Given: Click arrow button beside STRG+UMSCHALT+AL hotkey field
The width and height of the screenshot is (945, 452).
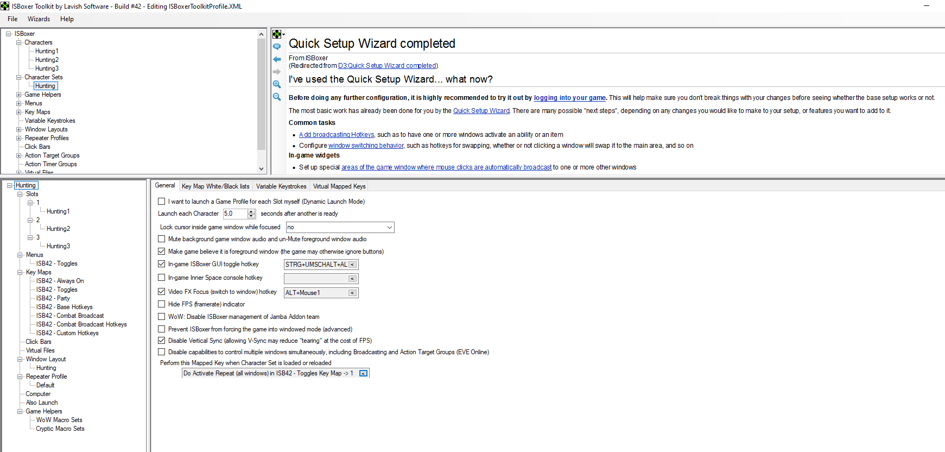Looking at the screenshot, I should (353, 264).
